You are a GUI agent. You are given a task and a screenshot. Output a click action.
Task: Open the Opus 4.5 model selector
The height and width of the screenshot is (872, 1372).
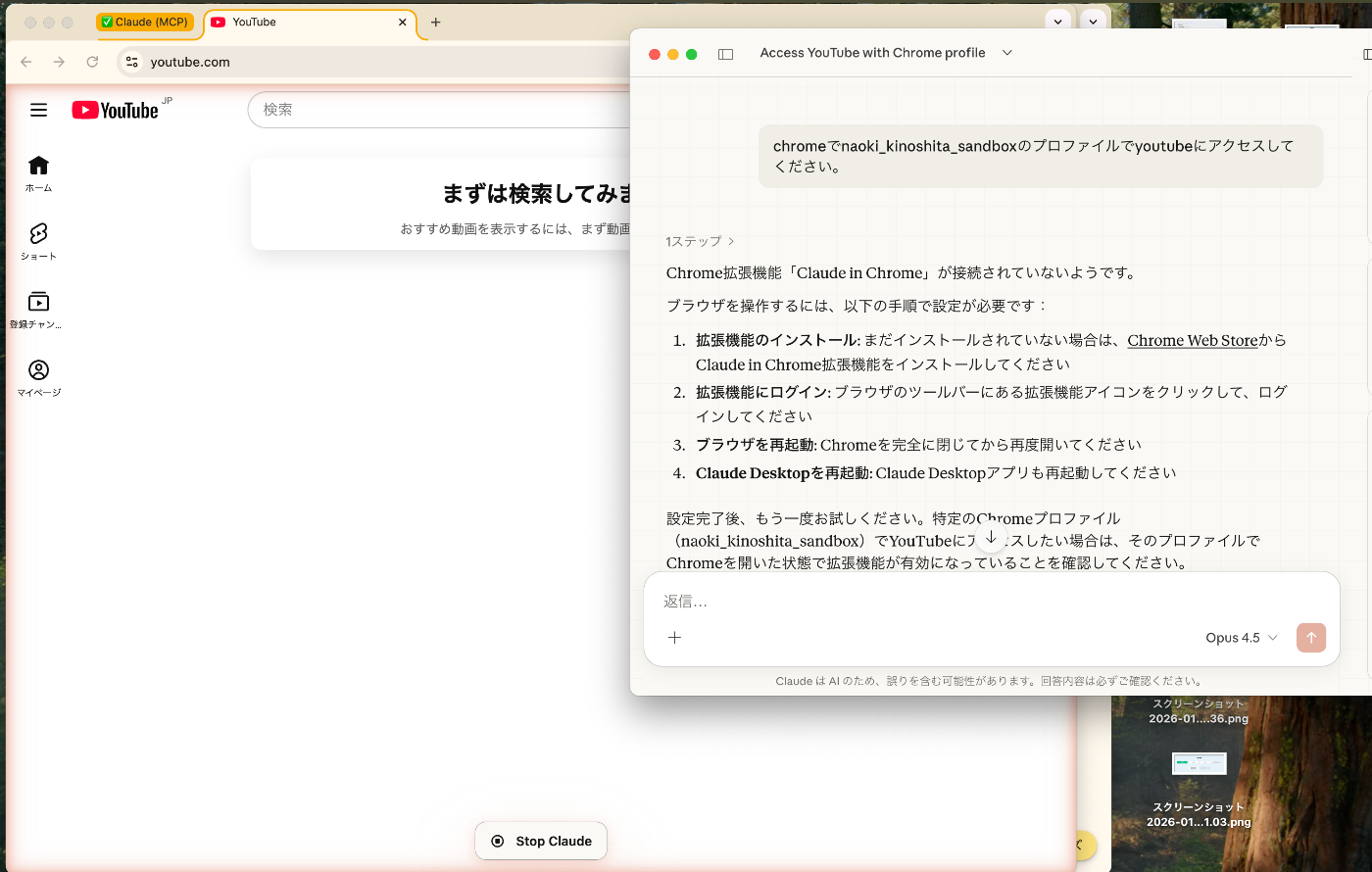tap(1242, 638)
